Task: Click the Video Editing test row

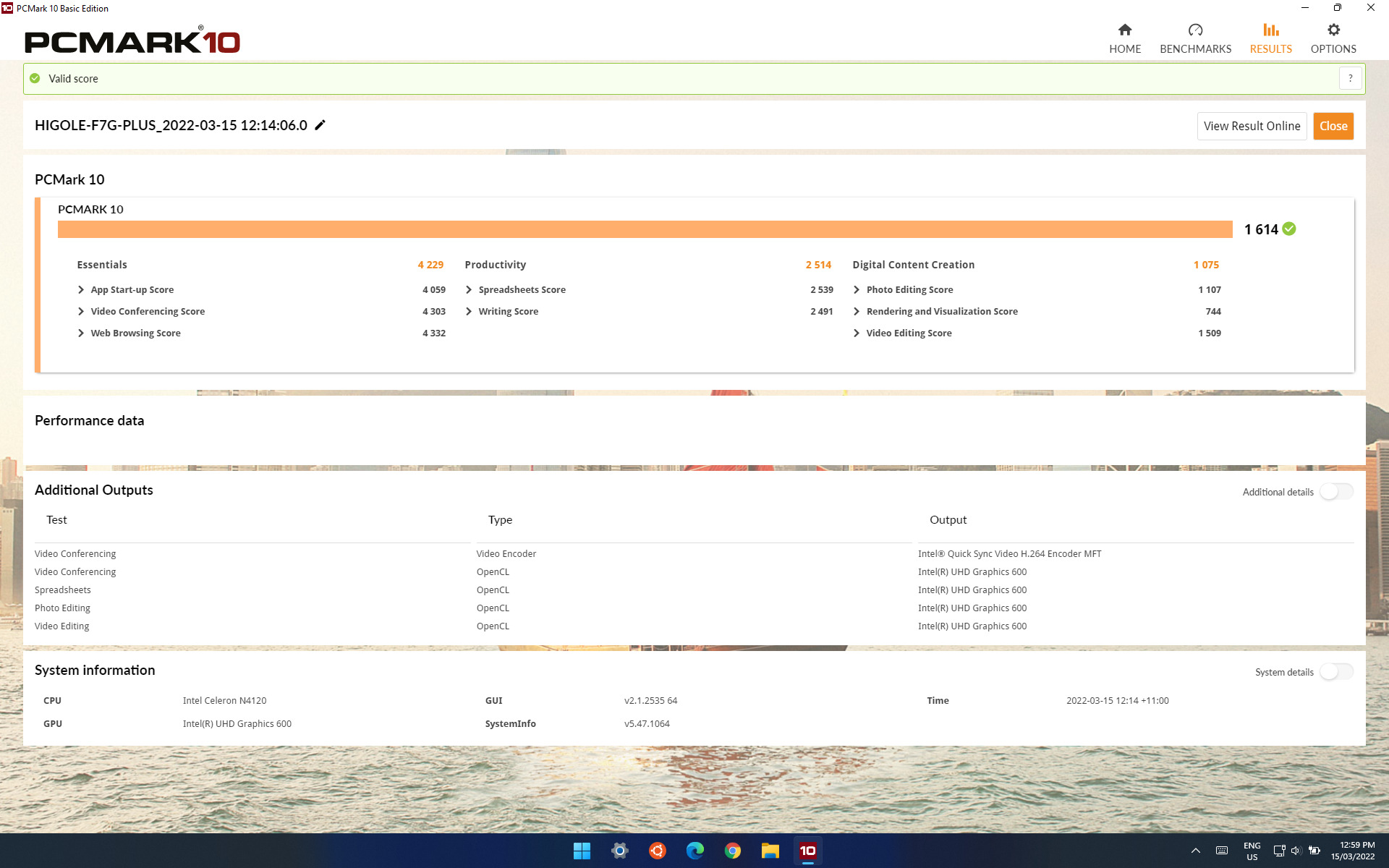Action: point(61,626)
